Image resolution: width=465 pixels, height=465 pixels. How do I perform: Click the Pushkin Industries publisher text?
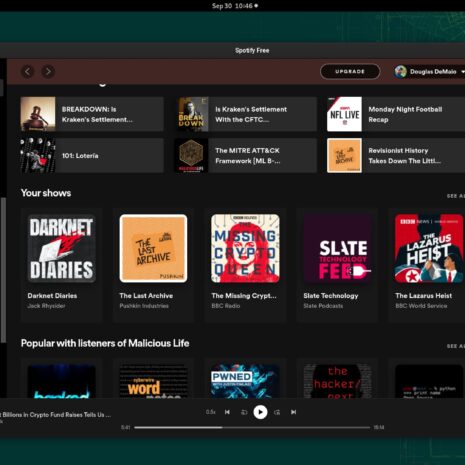point(144,306)
